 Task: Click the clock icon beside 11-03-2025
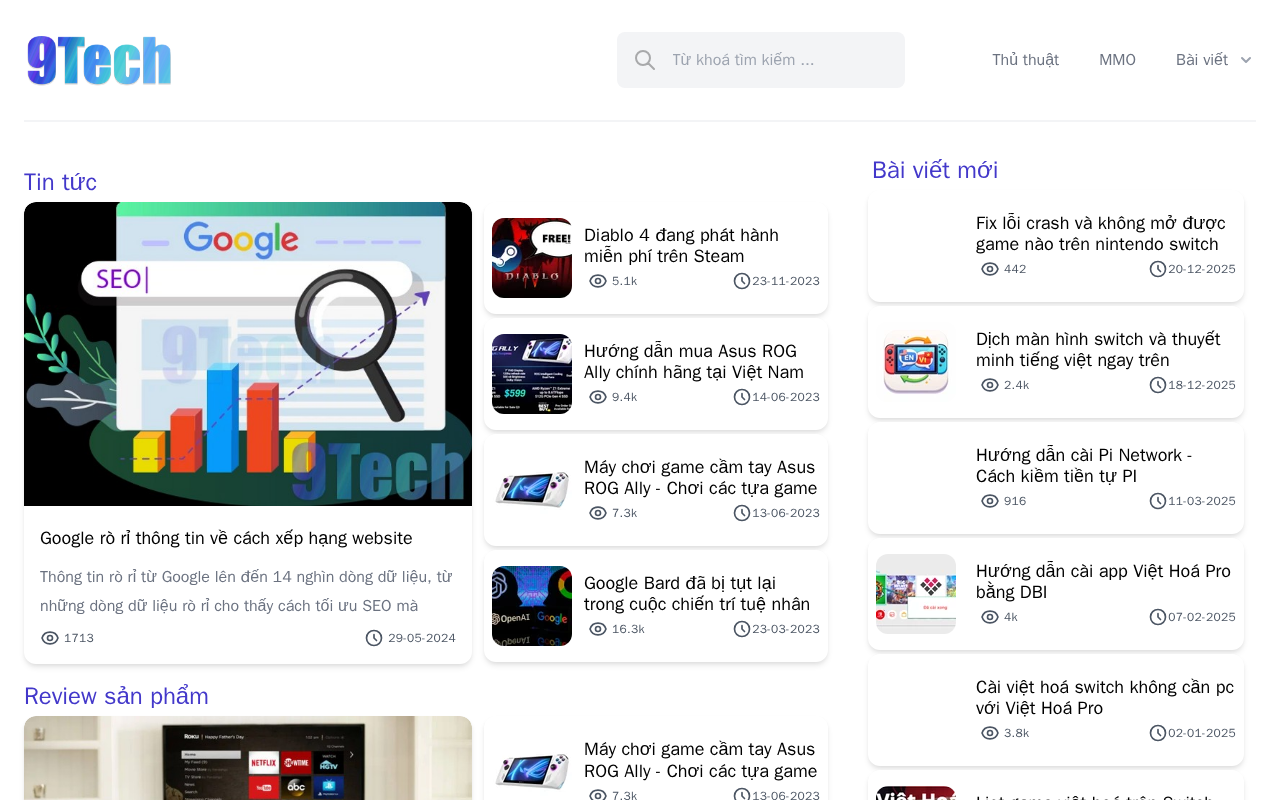coord(1158,501)
